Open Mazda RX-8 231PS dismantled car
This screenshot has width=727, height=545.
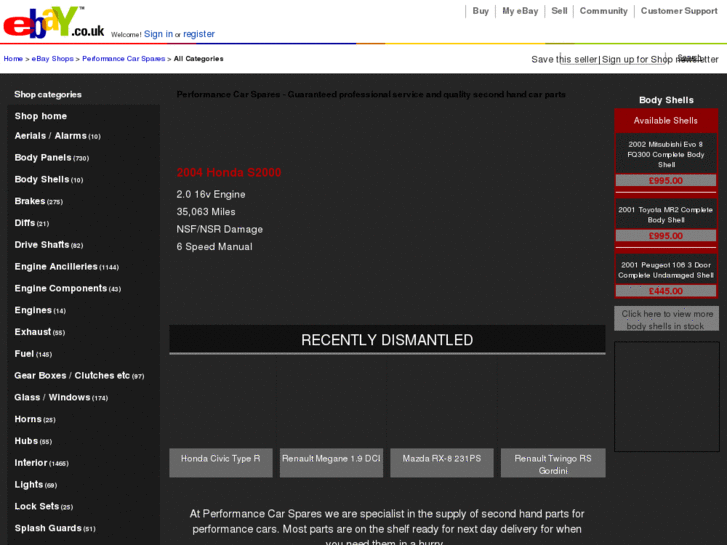(x=442, y=462)
